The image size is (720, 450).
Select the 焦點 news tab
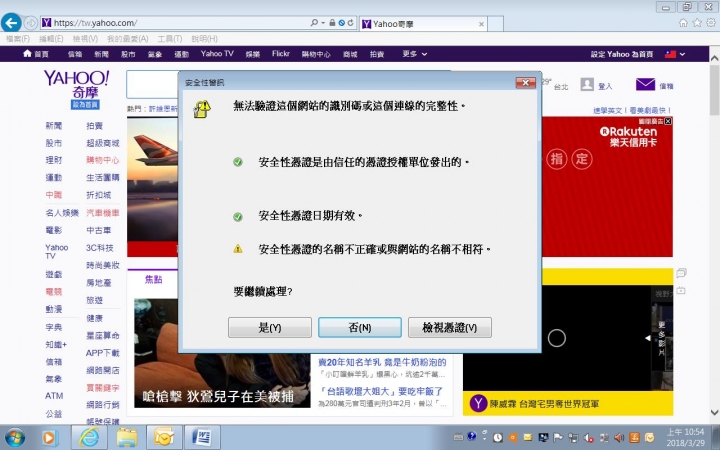coord(153,280)
